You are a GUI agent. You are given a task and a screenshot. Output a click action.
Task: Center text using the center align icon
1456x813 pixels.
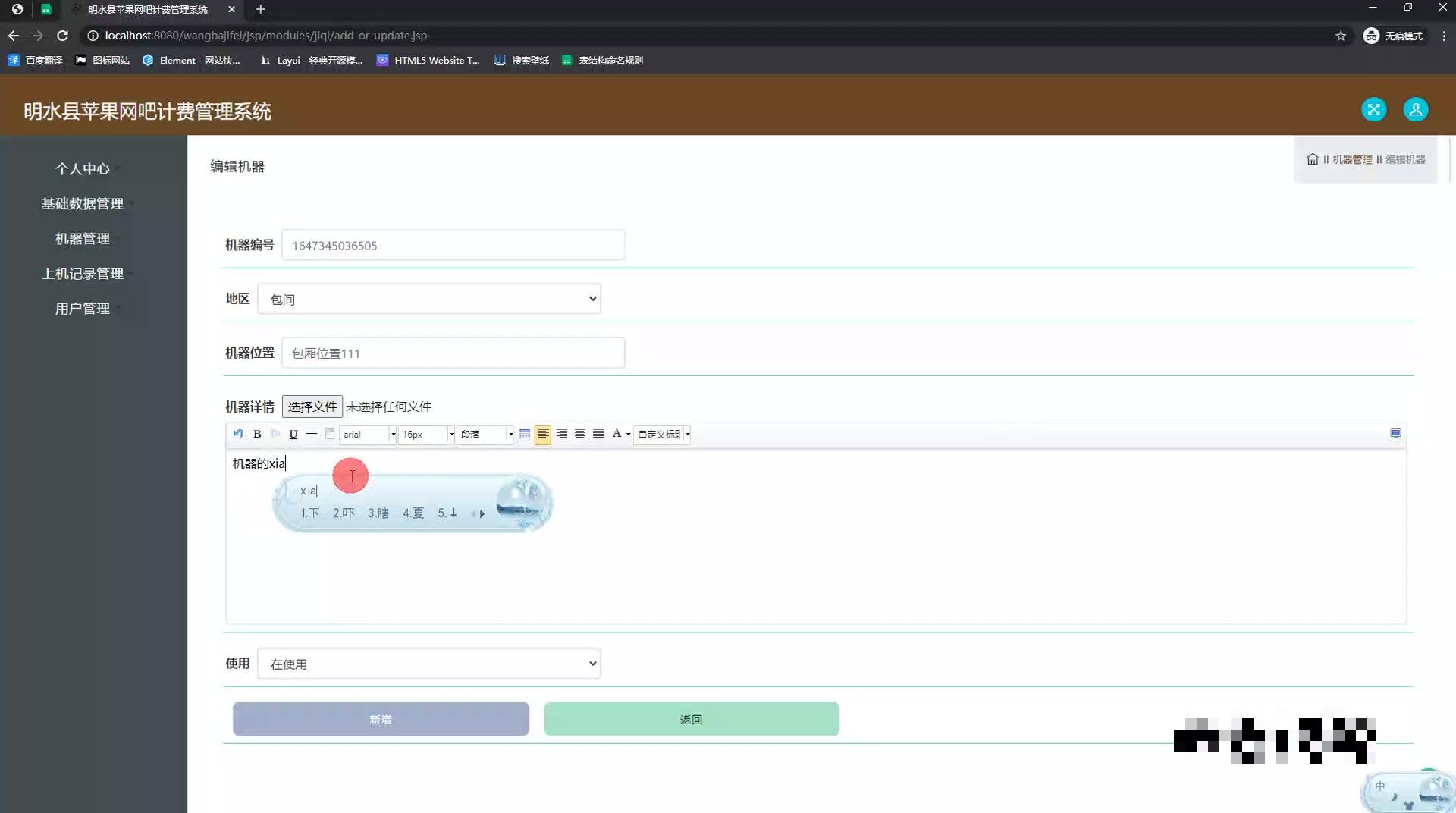(580, 434)
